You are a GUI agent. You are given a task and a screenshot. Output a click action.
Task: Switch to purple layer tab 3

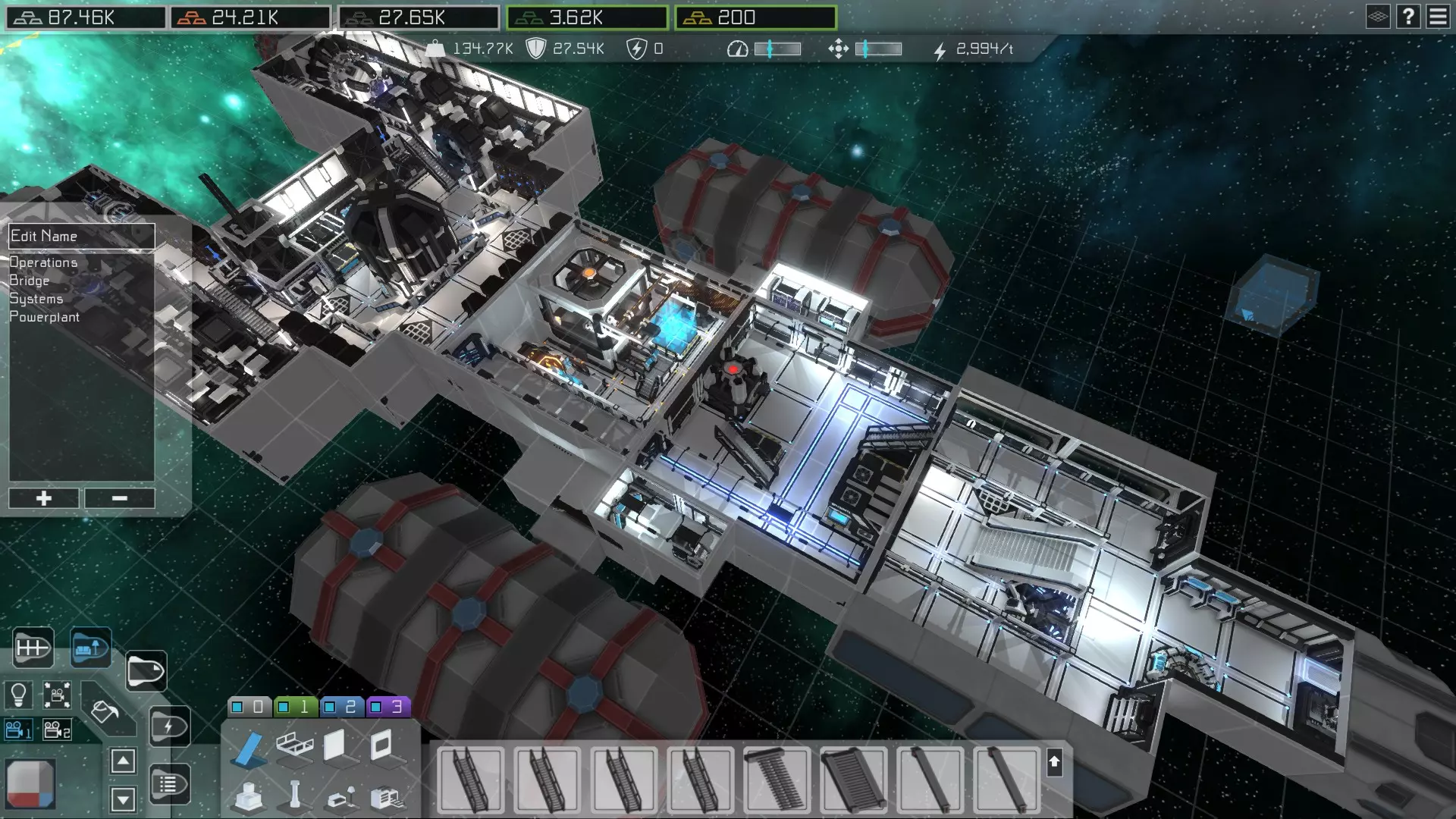tap(387, 707)
